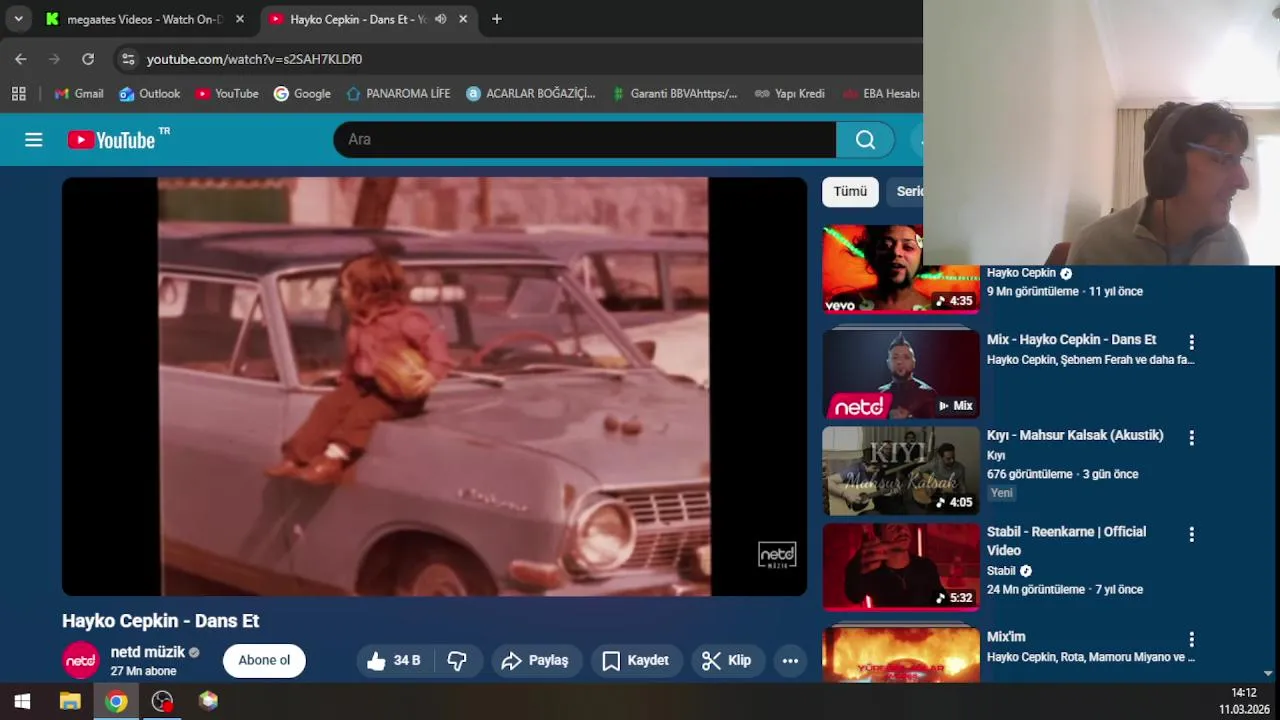This screenshot has width=1280, height=720.
Task: Open site information icon in address bar
Action: click(128, 59)
